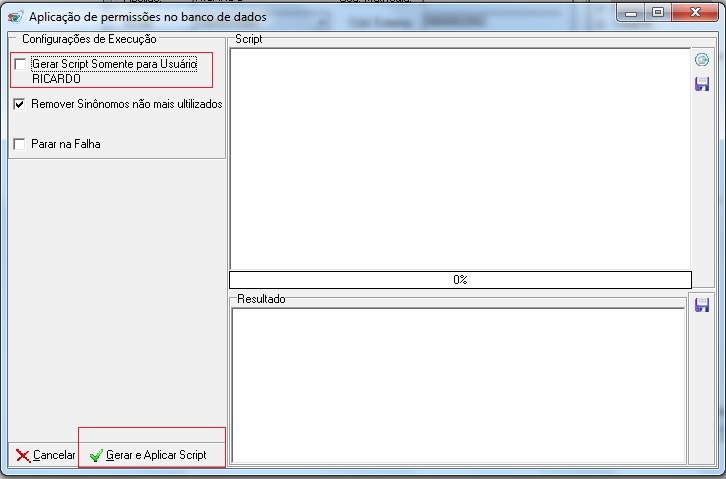
Task: Maximize the Aplicação de permissões window
Action: pyautogui.click(x=657, y=12)
